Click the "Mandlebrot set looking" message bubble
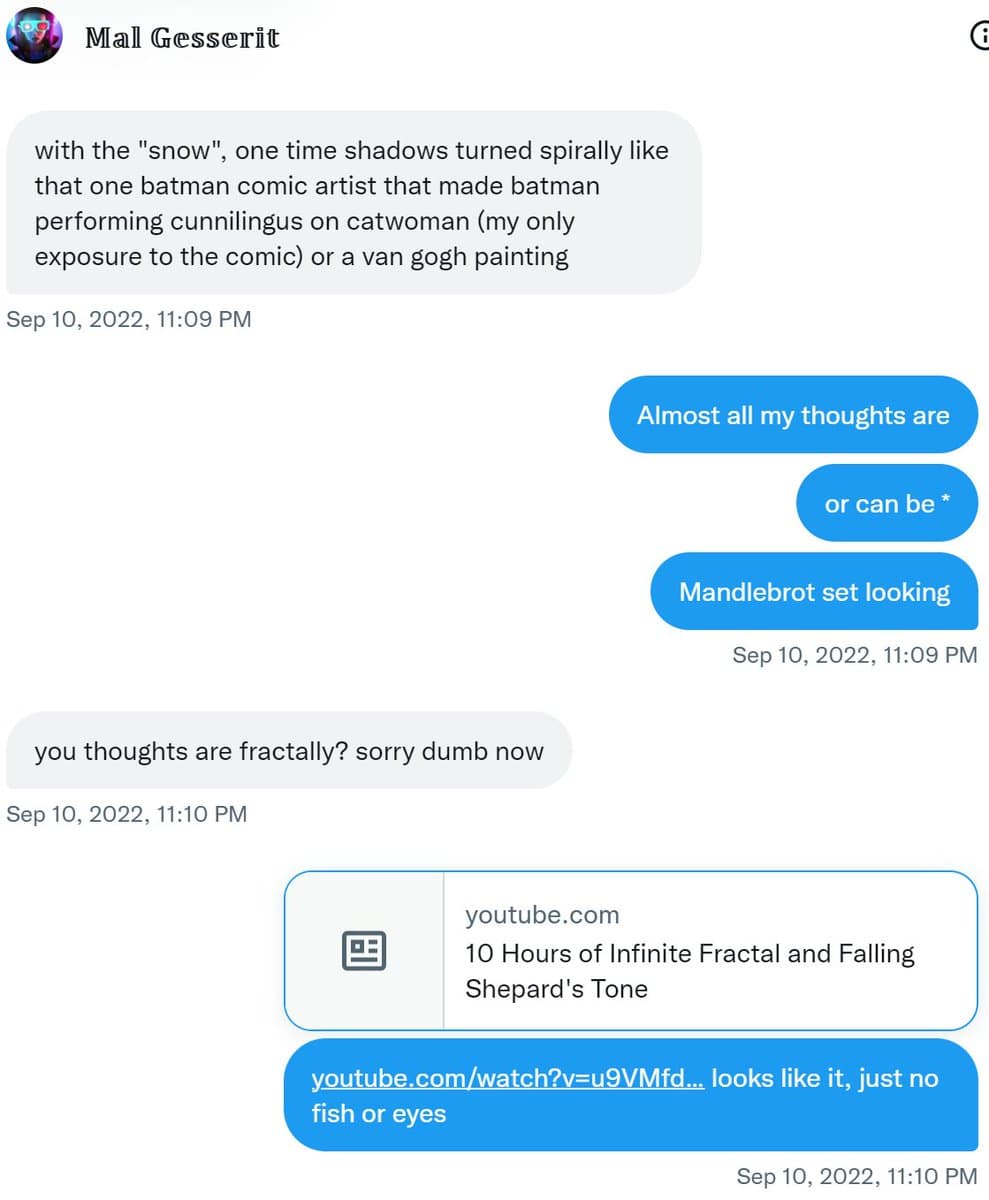The width and height of the screenshot is (989, 1200). click(x=814, y=592)
